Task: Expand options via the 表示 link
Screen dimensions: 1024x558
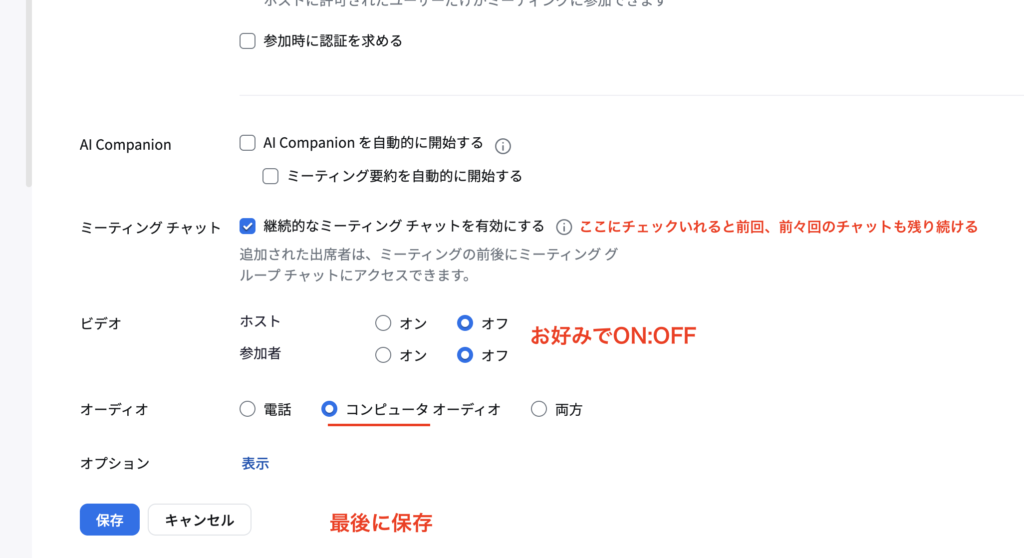Action: (255, 463)
